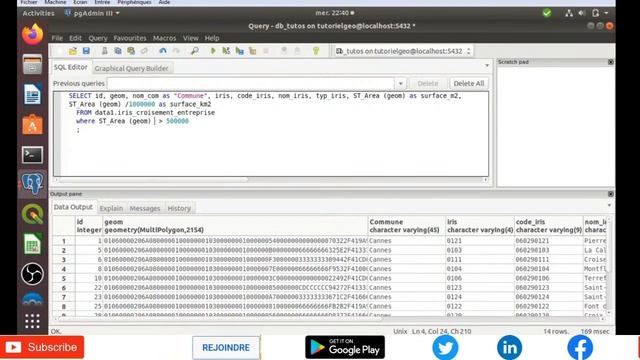Click the SQL editor horizontal scrollbar

click(154, 180)
